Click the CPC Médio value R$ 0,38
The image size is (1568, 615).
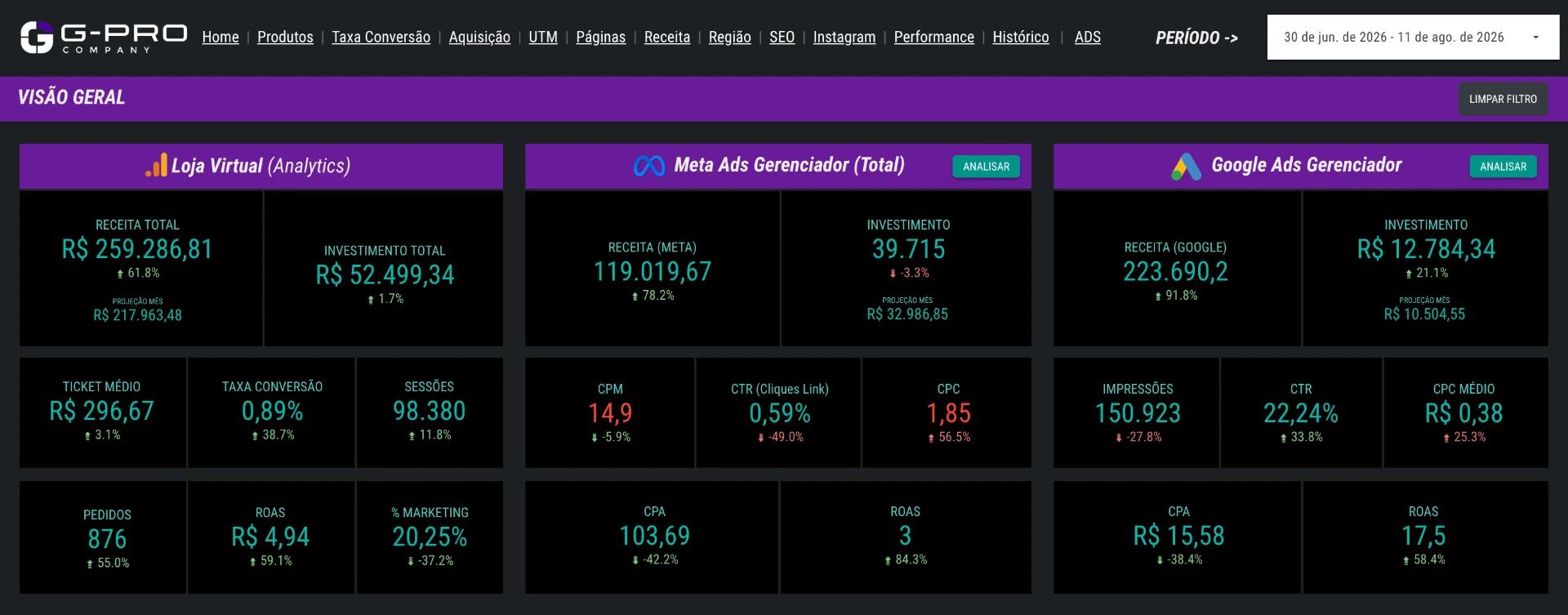[1463, 413]
